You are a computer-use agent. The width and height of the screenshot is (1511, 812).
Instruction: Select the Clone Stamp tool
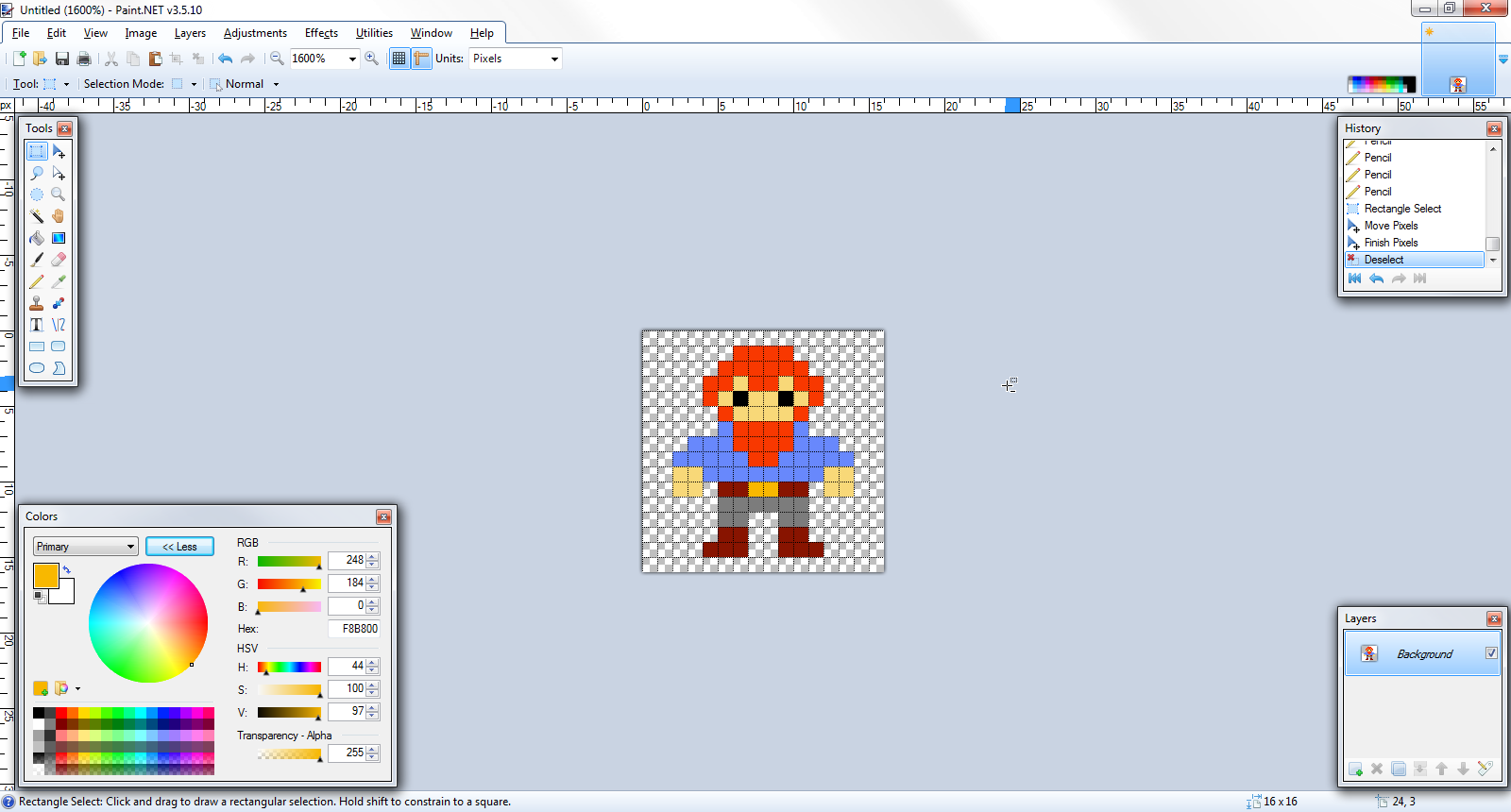(x=37, y=303)
